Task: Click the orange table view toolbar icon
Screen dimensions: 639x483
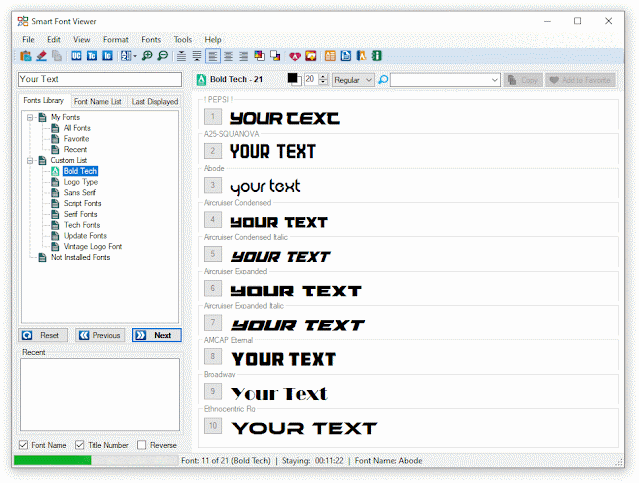Action: (330, 56)
